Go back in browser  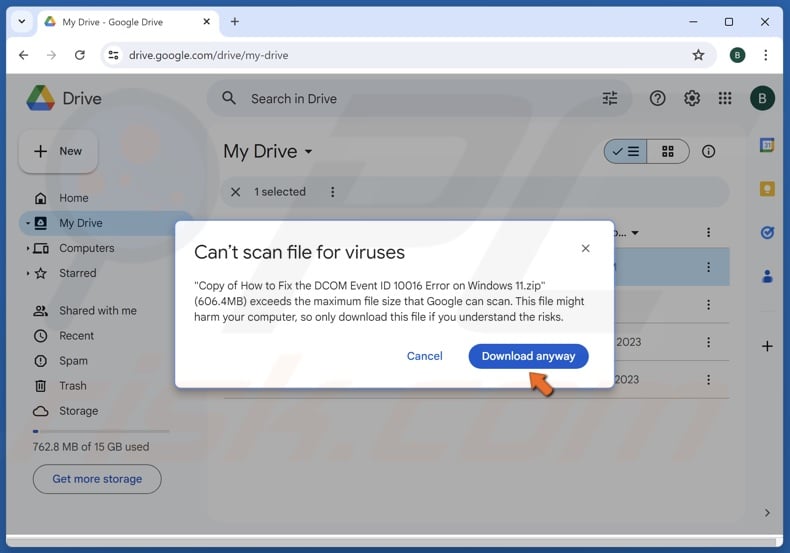[24, 55]
